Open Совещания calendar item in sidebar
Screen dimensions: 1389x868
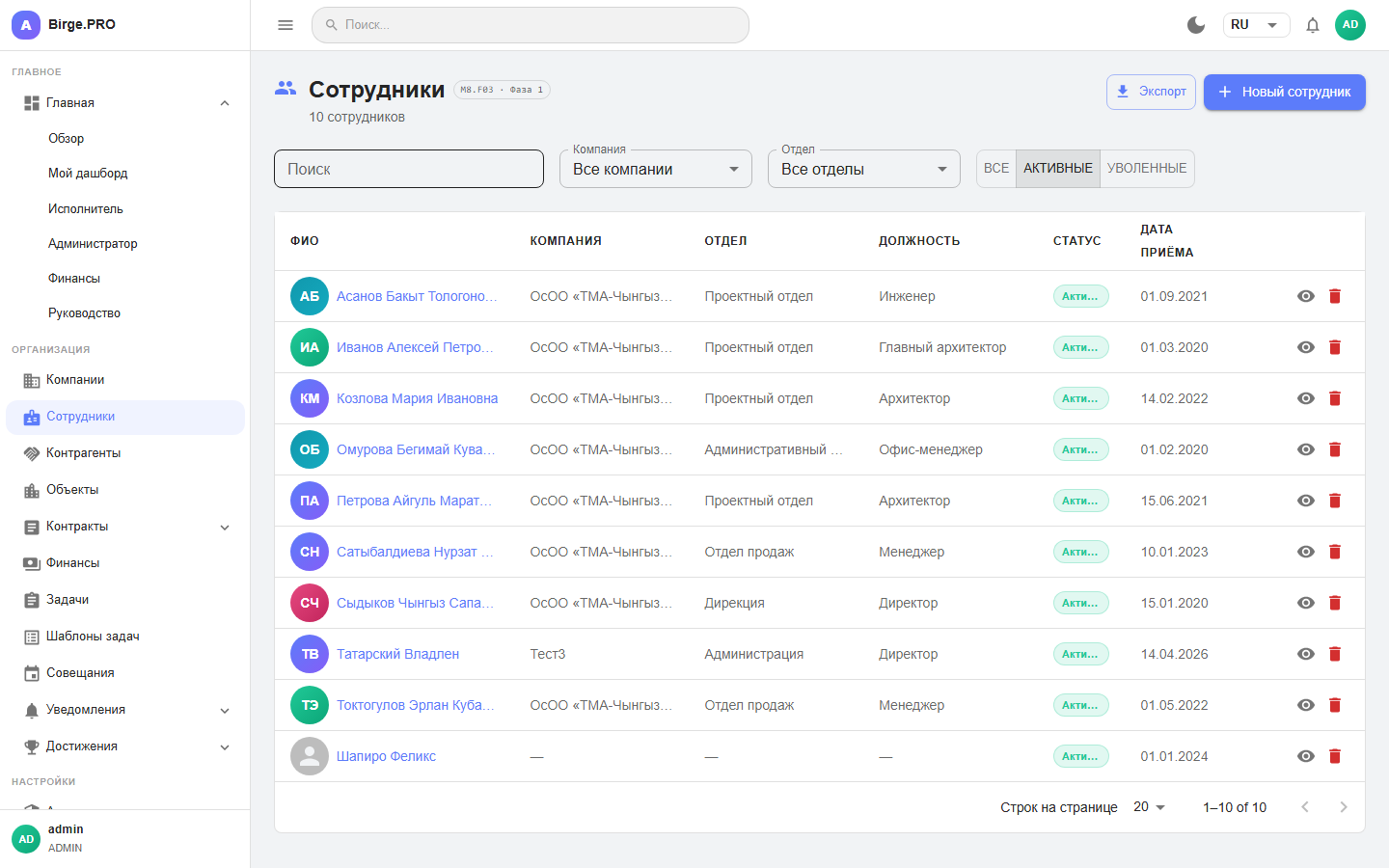pyautogui.click(x=80, y=673)
